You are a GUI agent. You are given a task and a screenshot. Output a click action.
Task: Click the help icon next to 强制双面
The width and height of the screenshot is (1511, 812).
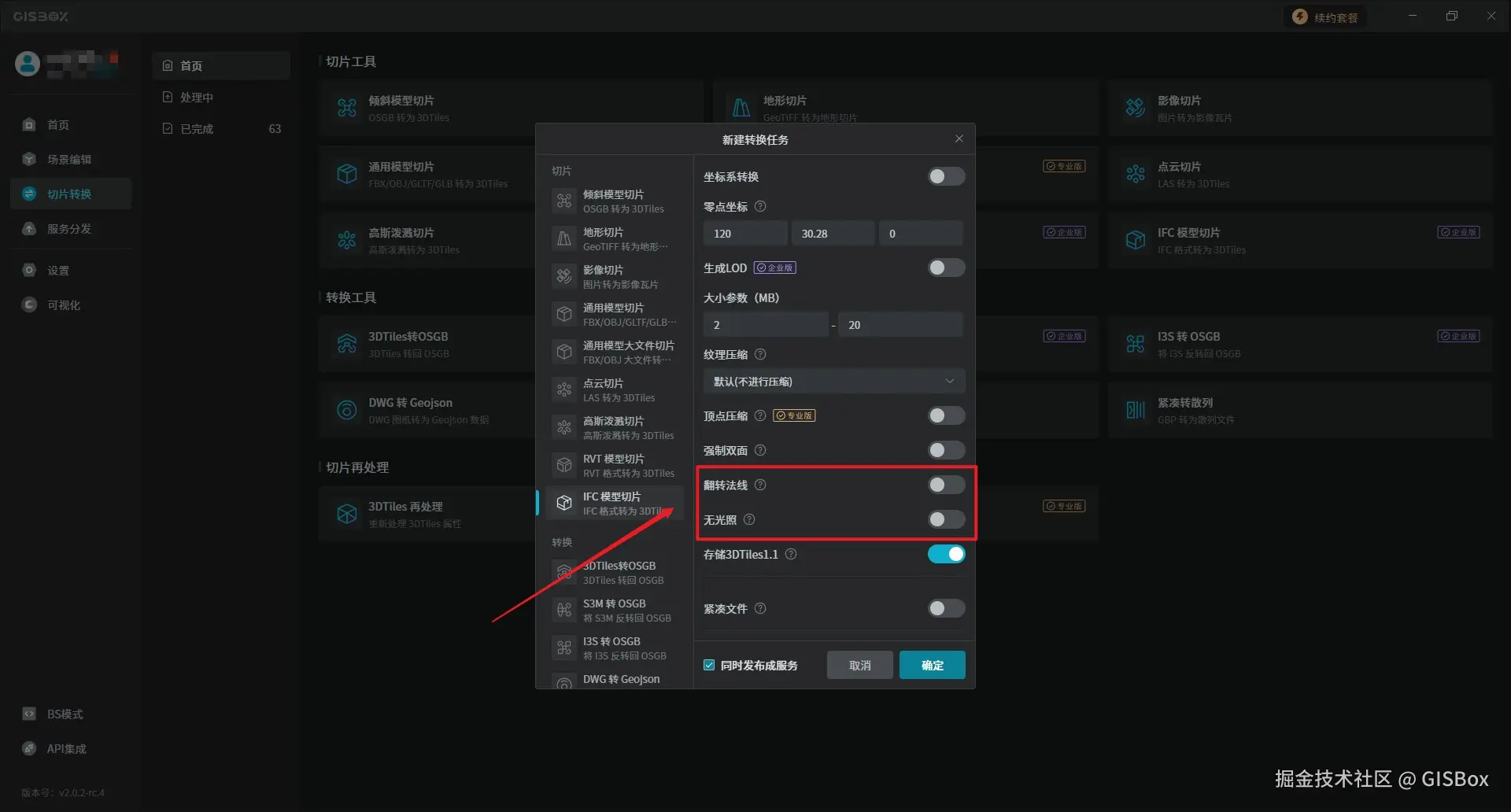(x=760, y=451)
